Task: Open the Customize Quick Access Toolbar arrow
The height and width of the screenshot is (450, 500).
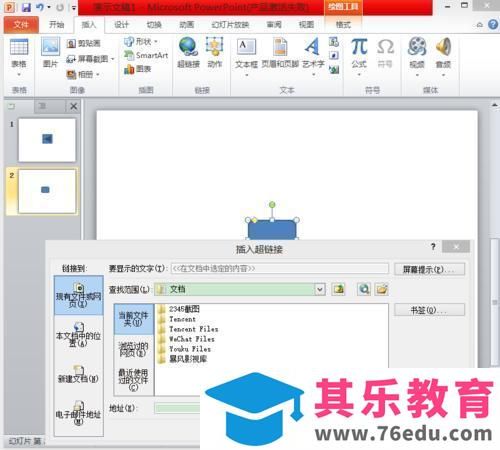Action: pyautogui.click(x=74, y=8)
